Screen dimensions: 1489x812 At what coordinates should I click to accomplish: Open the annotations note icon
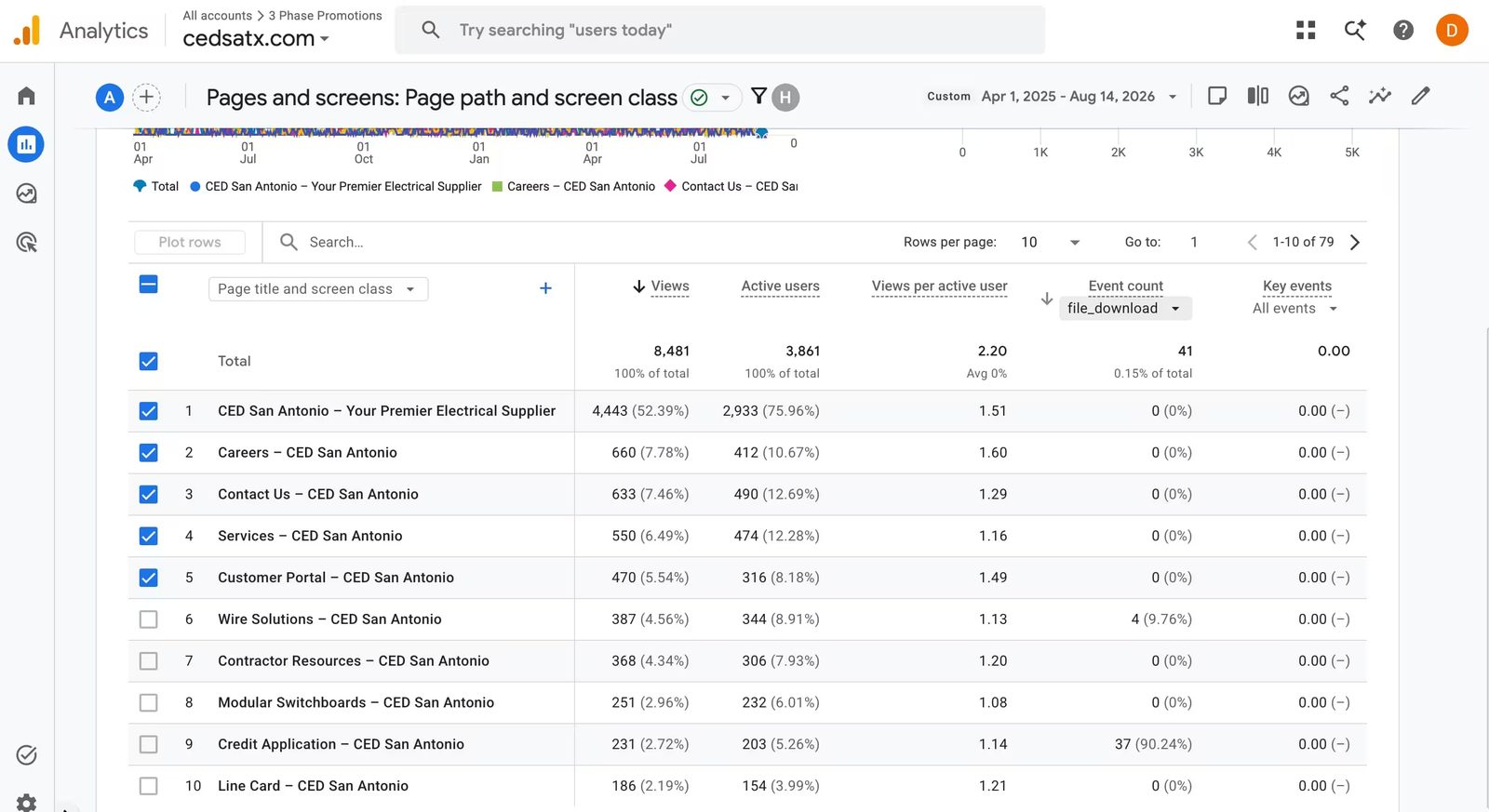[1216, 96]
